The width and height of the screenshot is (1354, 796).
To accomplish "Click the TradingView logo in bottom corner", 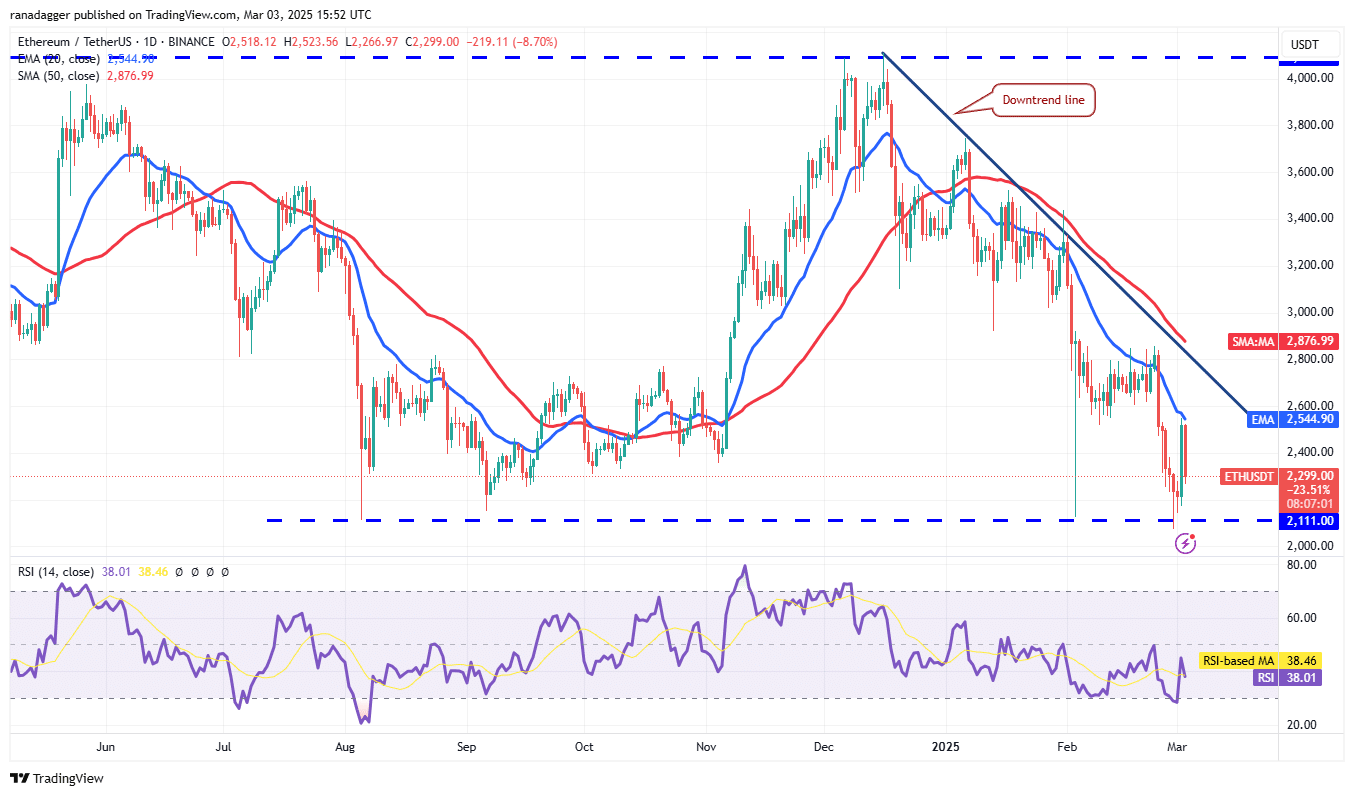I will (x=57, y=778).
